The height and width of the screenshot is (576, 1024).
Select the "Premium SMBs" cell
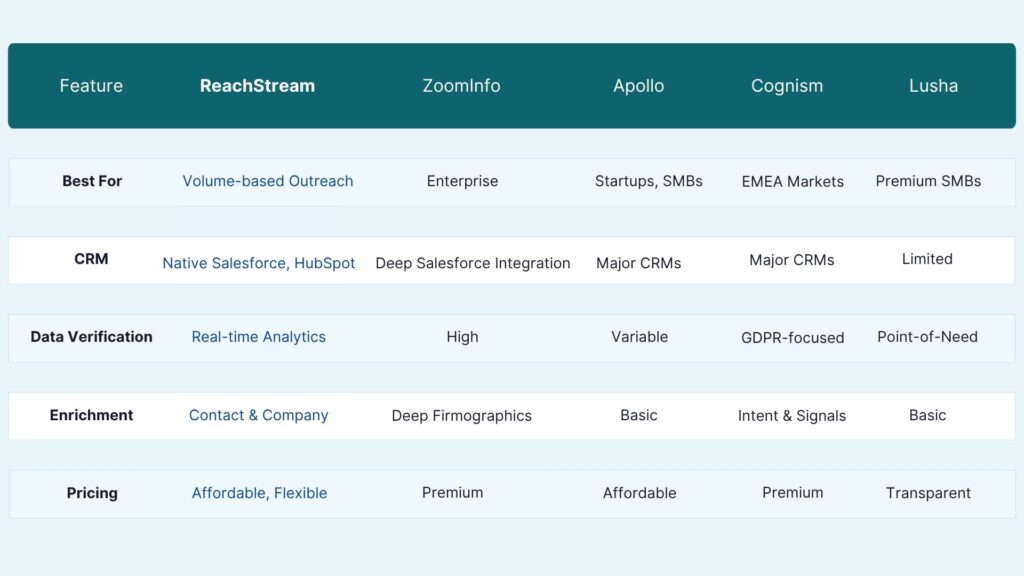point(928,181)
